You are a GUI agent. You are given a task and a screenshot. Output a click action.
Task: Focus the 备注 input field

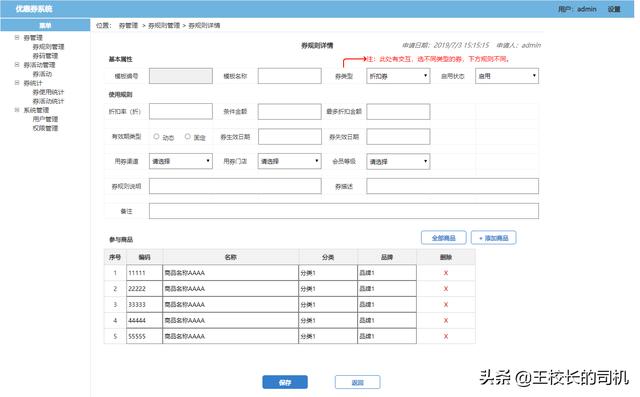pyautogui.click(x=344, y=211)
